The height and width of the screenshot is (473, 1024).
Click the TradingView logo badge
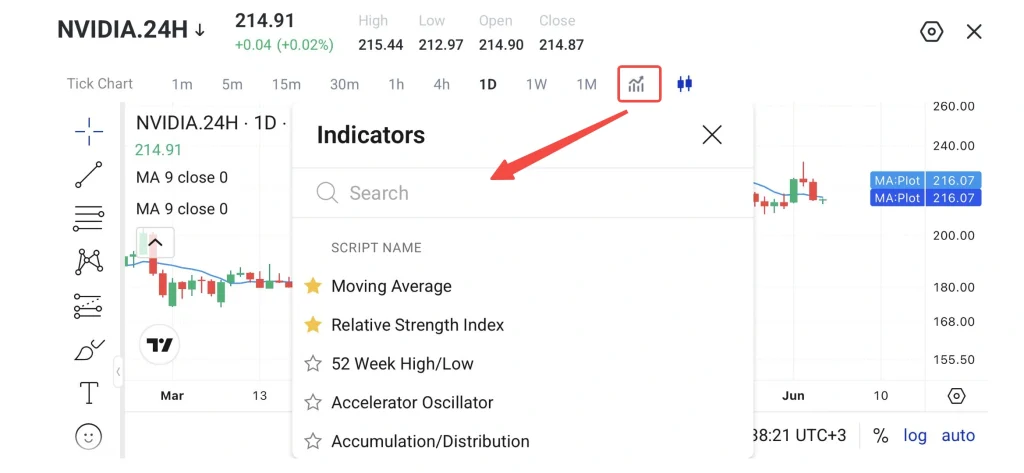159,344
